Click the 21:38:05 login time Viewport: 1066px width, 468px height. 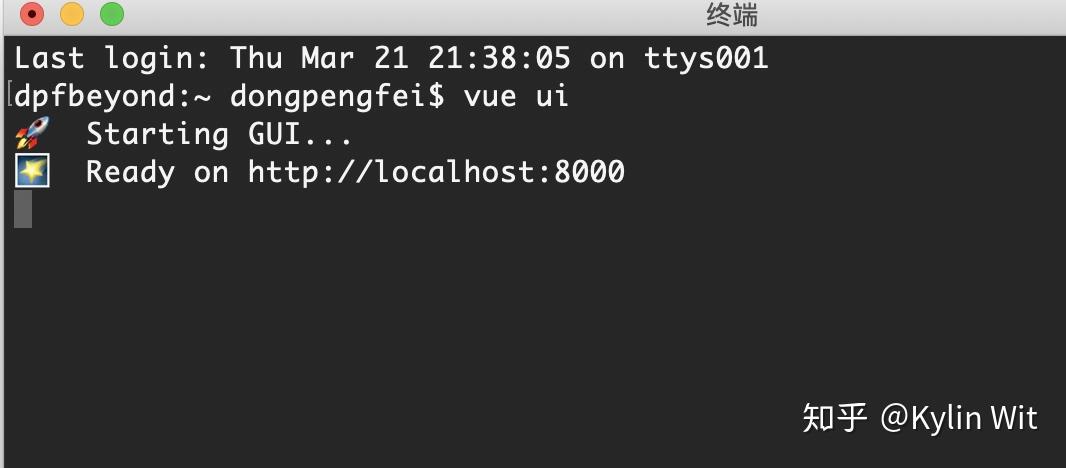(x=499, y=58)
